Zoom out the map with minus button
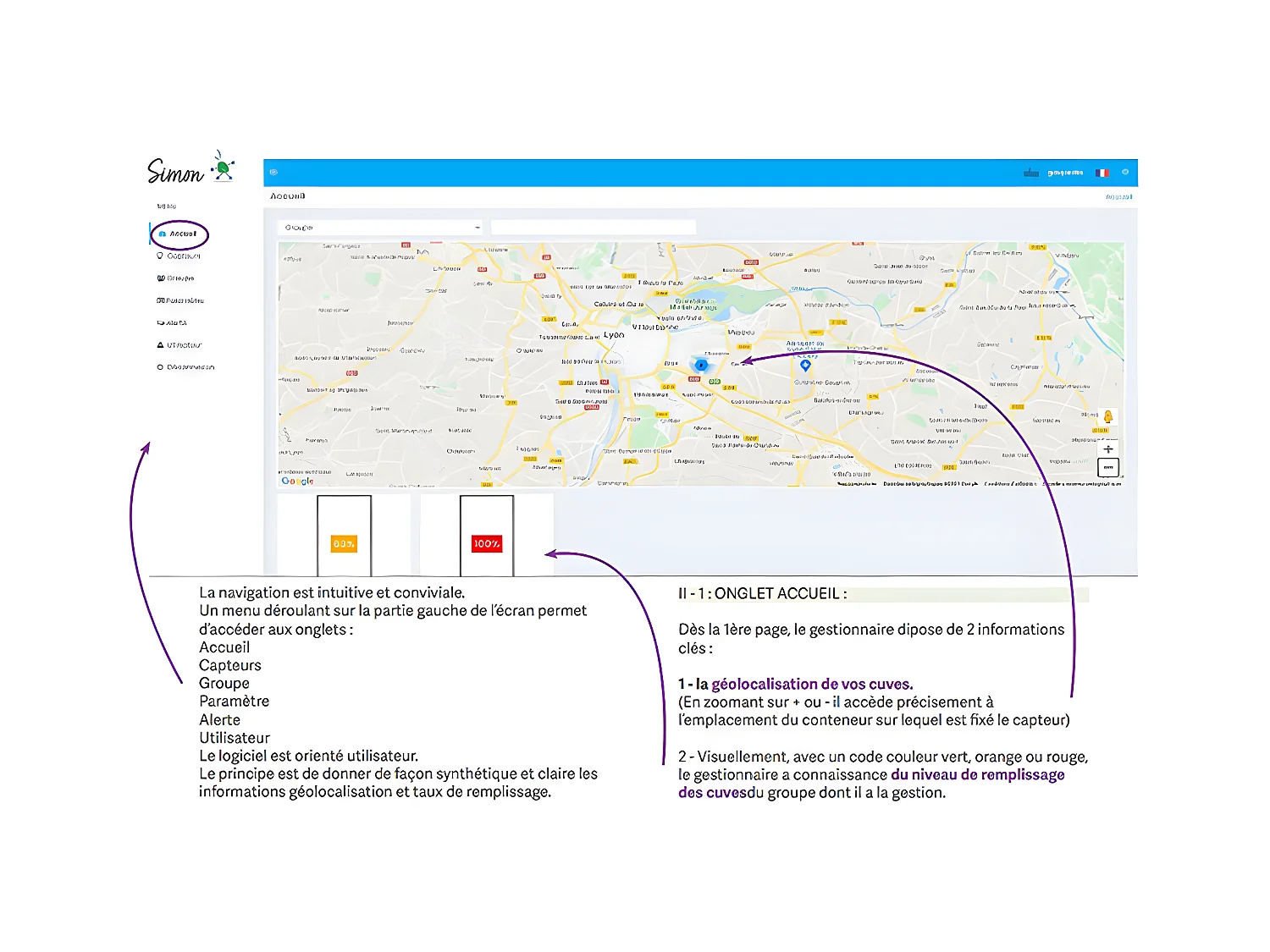The width and height of the screenshot is (1270, 952). (1108, 467)
